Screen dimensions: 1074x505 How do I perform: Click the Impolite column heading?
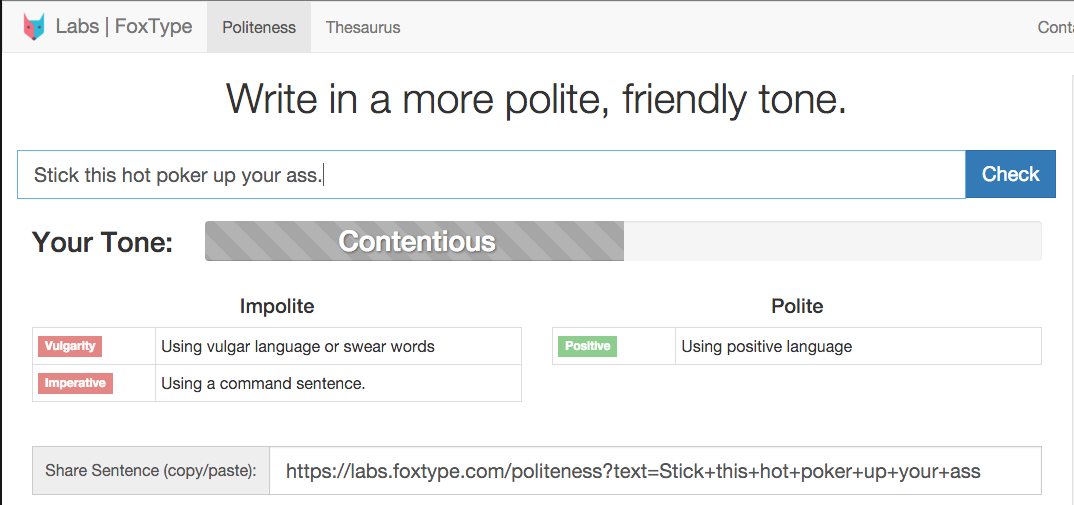pyautogui.click(x=277, y=306)
